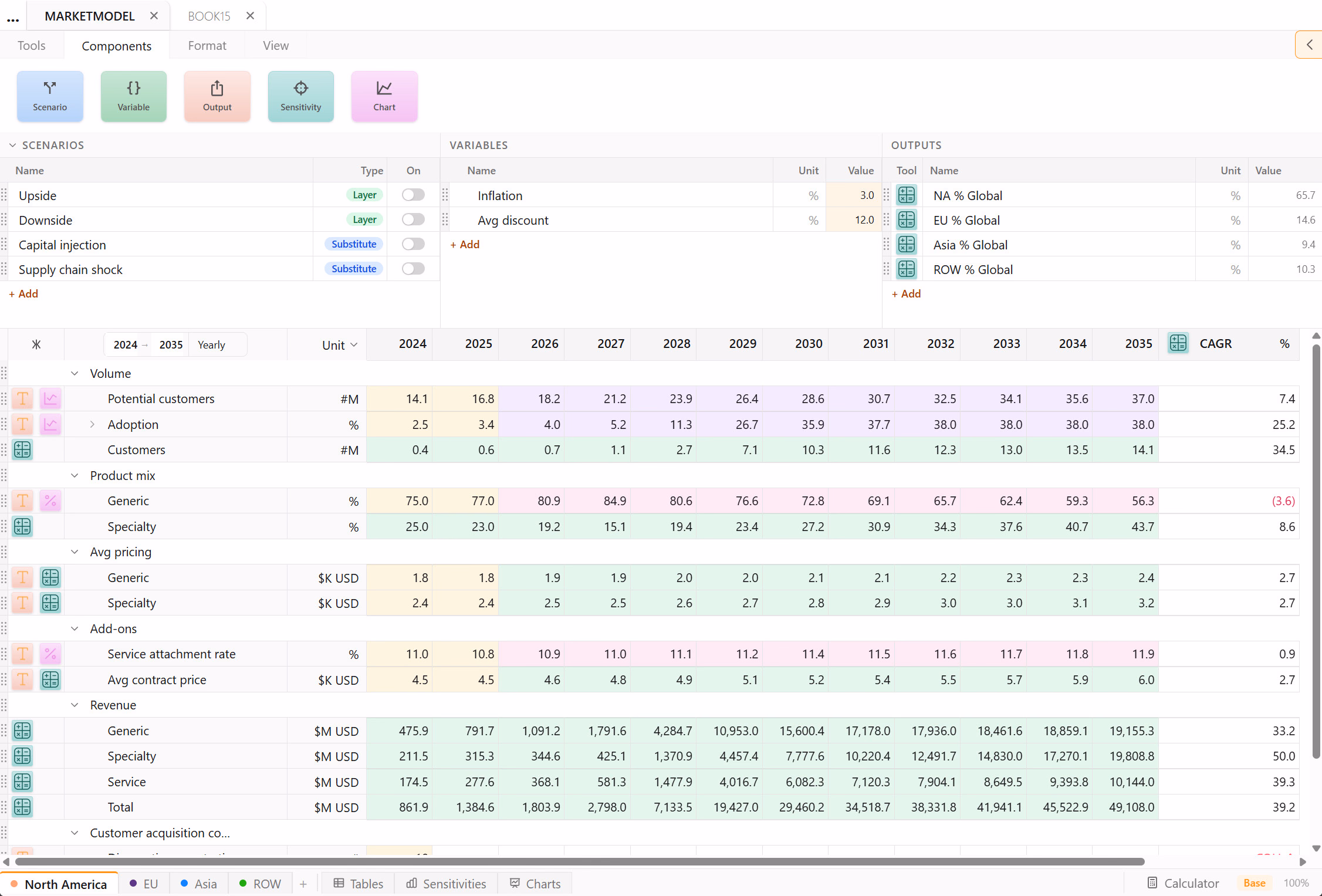Add a new sheet with plus button
1322x896 pixels.
pos(303,884)
